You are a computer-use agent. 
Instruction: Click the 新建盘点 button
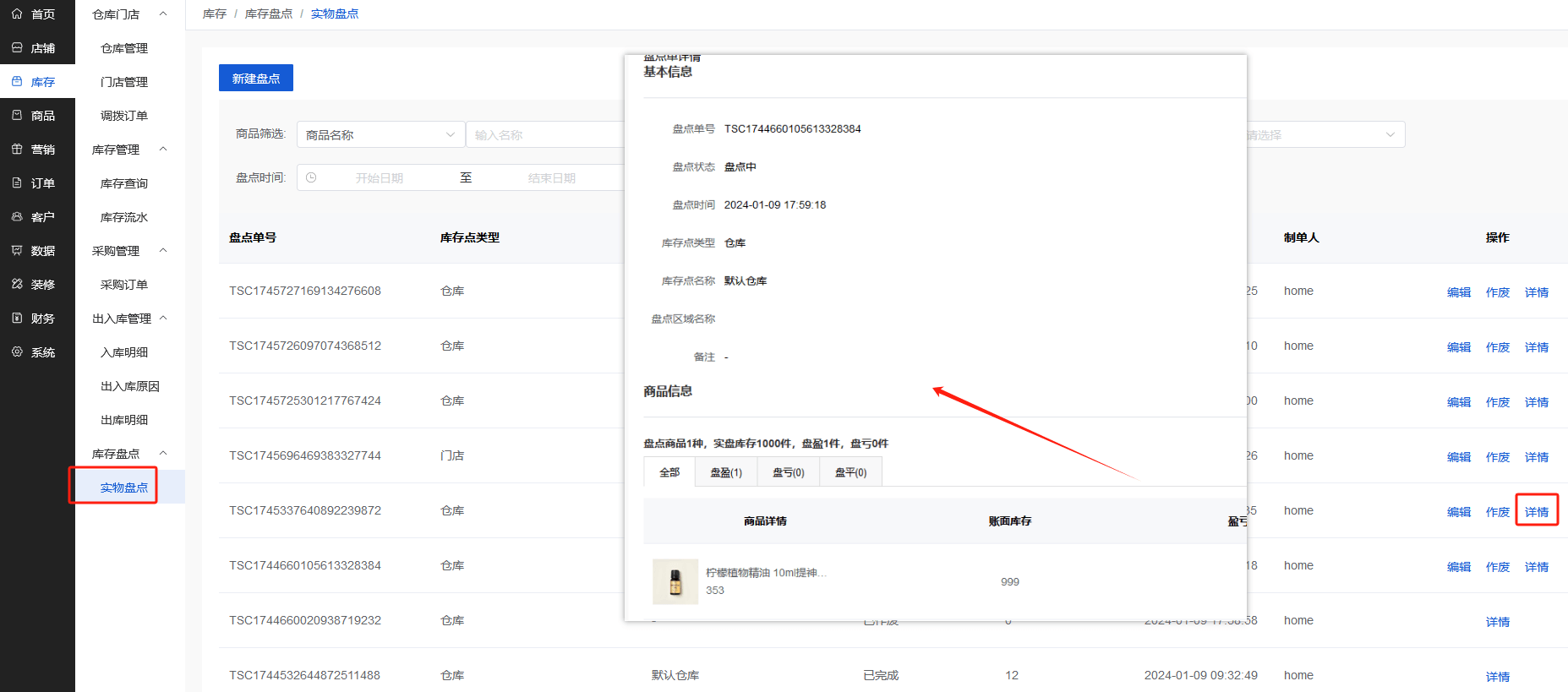(x=256, y=78)
